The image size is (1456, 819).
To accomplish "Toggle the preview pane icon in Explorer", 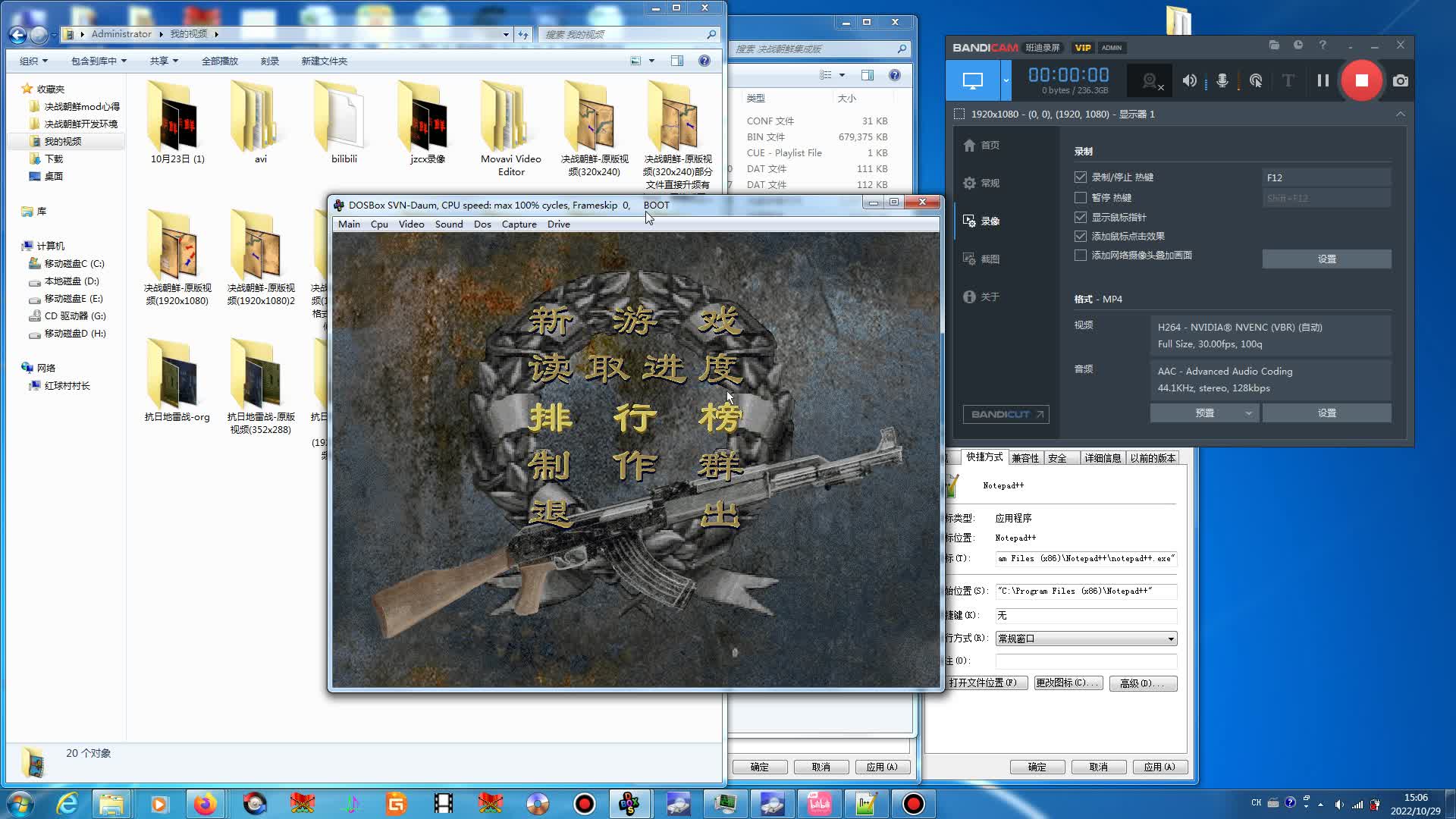I will 676,61.
